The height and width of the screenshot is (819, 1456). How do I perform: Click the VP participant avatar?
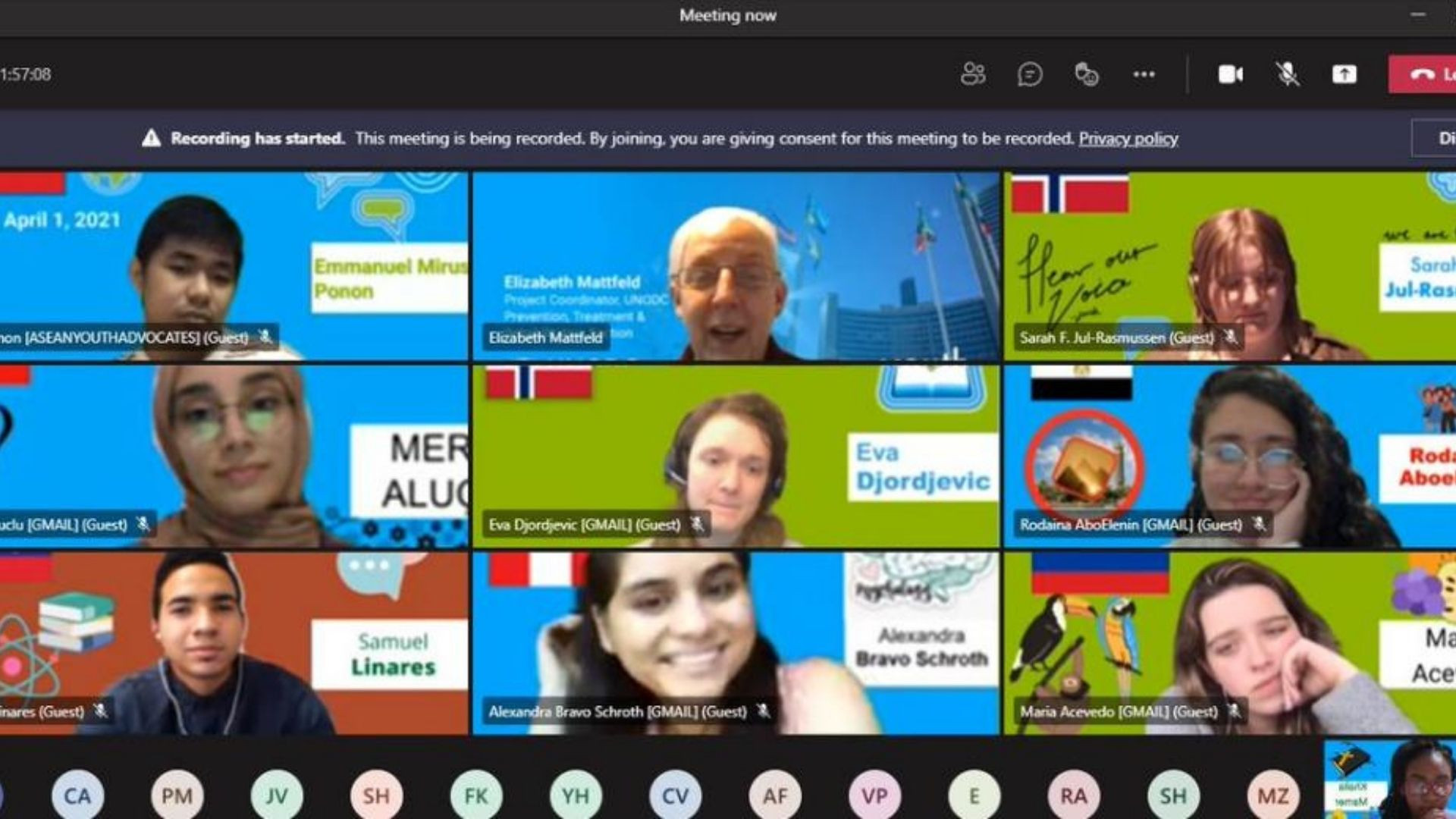click(874, 795)
